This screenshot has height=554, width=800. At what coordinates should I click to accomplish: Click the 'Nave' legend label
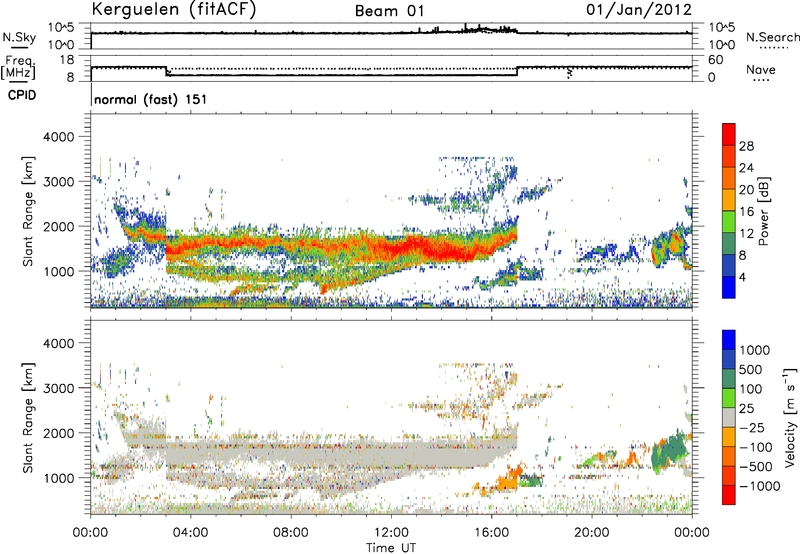[x=761, y=70]
